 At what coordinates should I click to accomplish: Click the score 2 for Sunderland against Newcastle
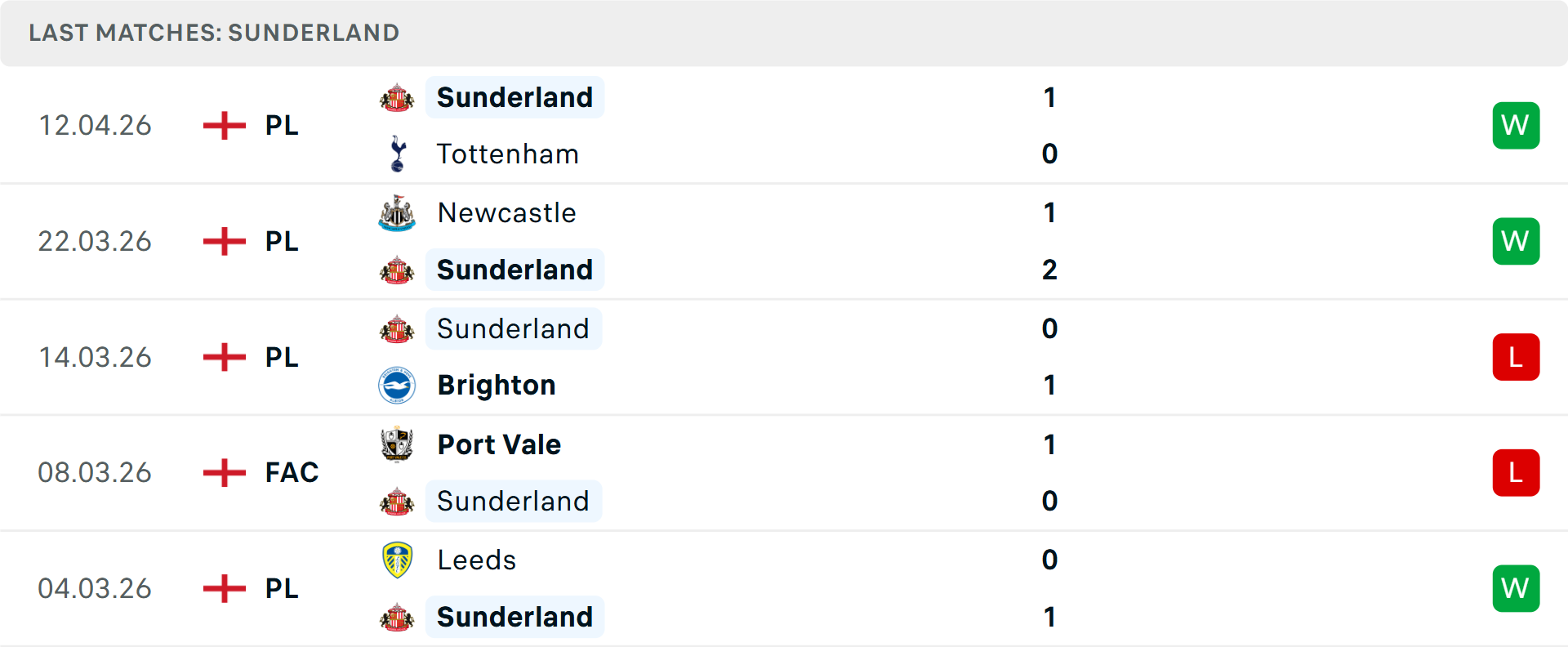(1049, 270)
